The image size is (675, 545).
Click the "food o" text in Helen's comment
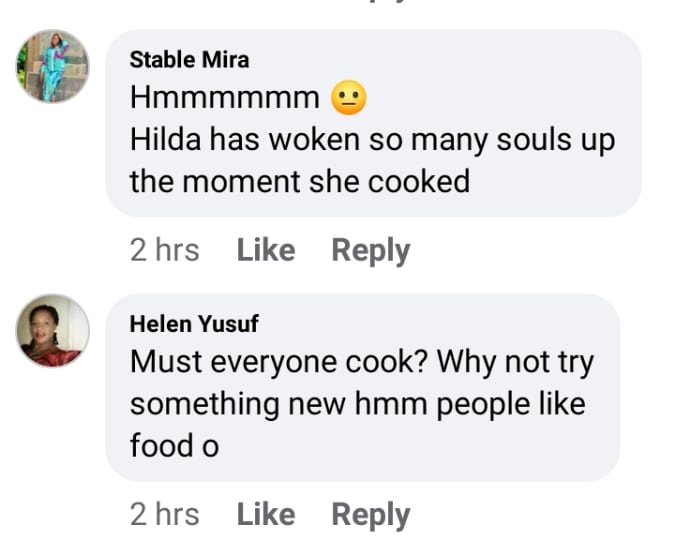pos(174,446)
